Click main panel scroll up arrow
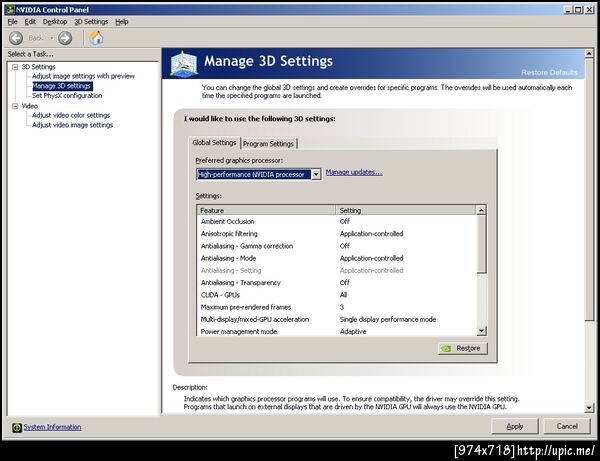This screenshot has height=461, width=600. [589, 54]
